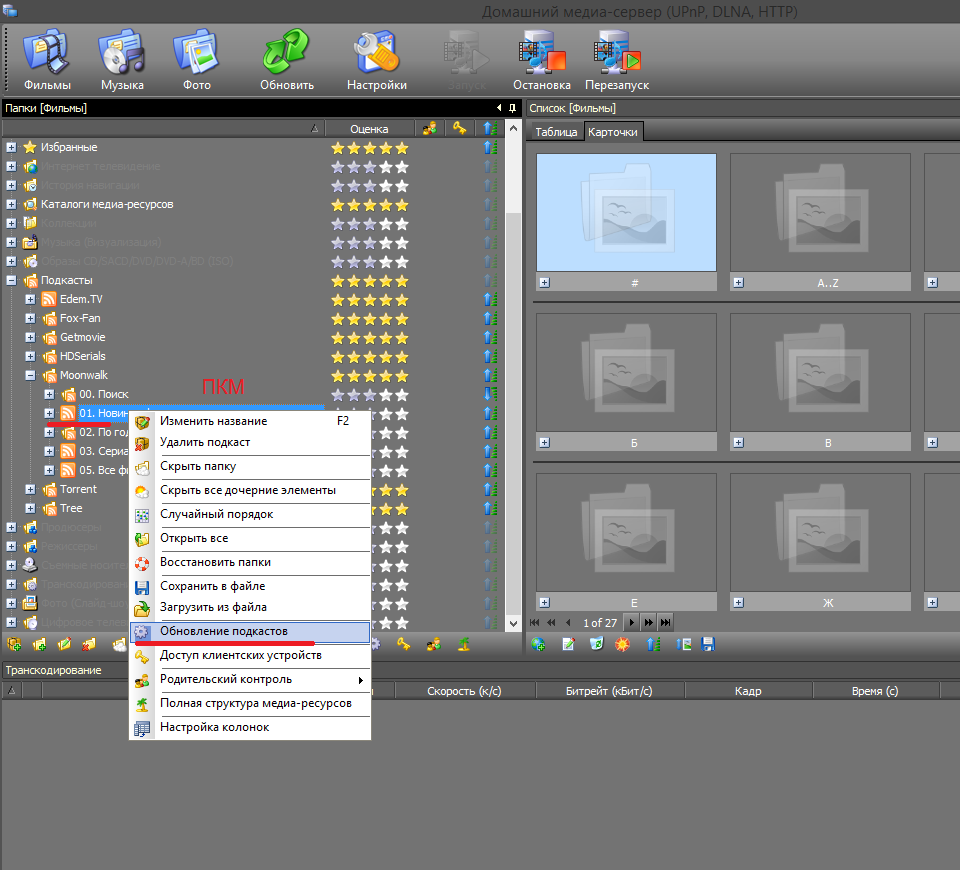
Task: Choose Обновление подкастов in context menu
Action: pyautogui.click(x=223, y=632)
